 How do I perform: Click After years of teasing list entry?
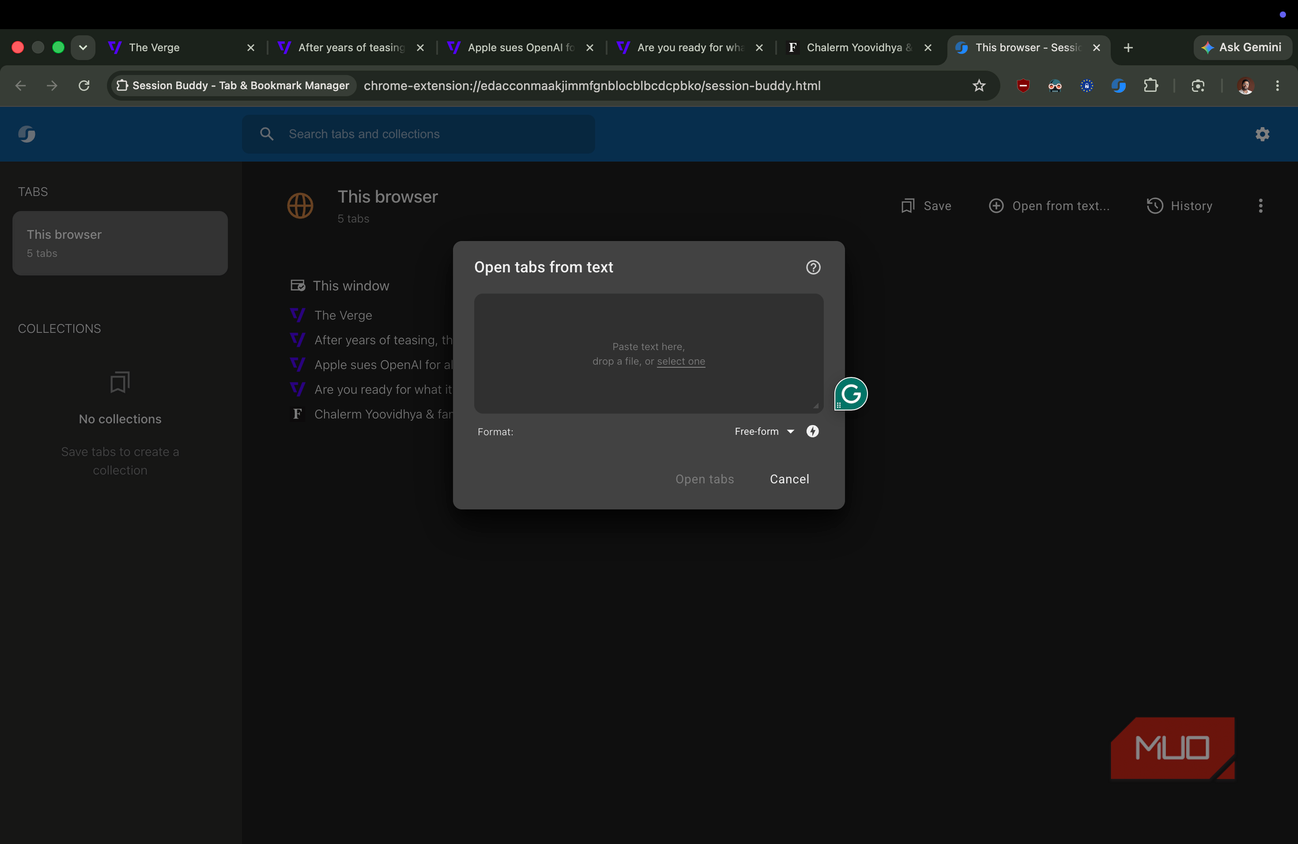coord(383,340)
